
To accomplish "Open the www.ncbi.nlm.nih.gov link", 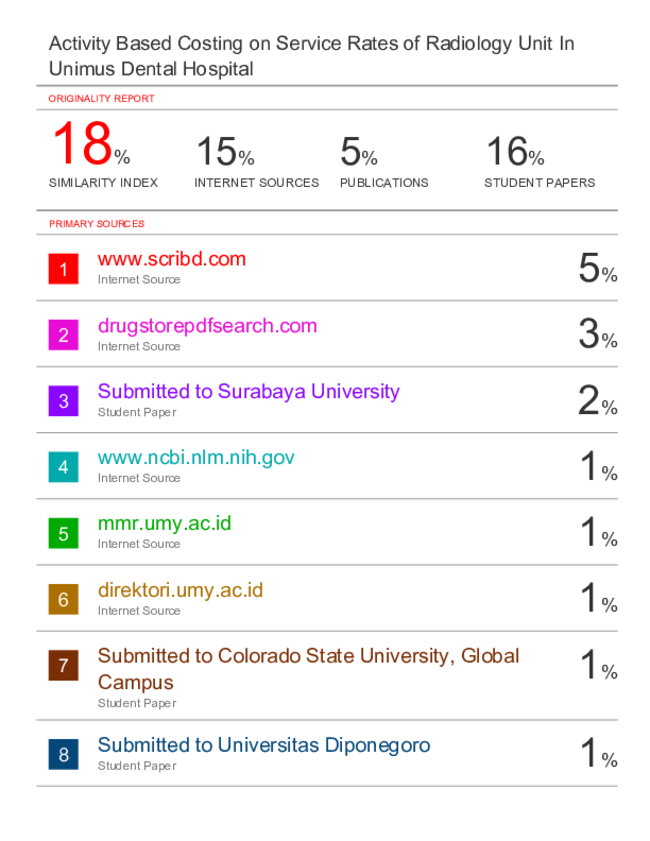I will 196,458.
